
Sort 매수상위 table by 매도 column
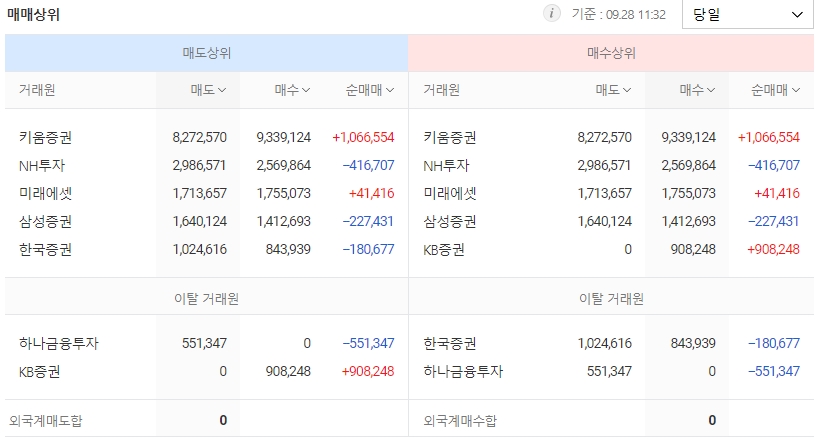tap(614, 90)
